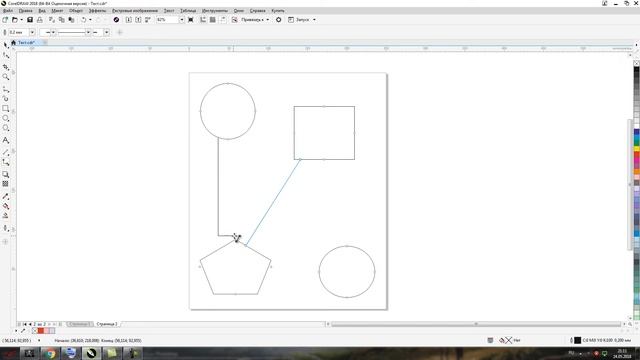The width and height of the screenshot is (640, 360).
Task: Click the horizontal scrollbar
Action: click(x=476, y=324)
